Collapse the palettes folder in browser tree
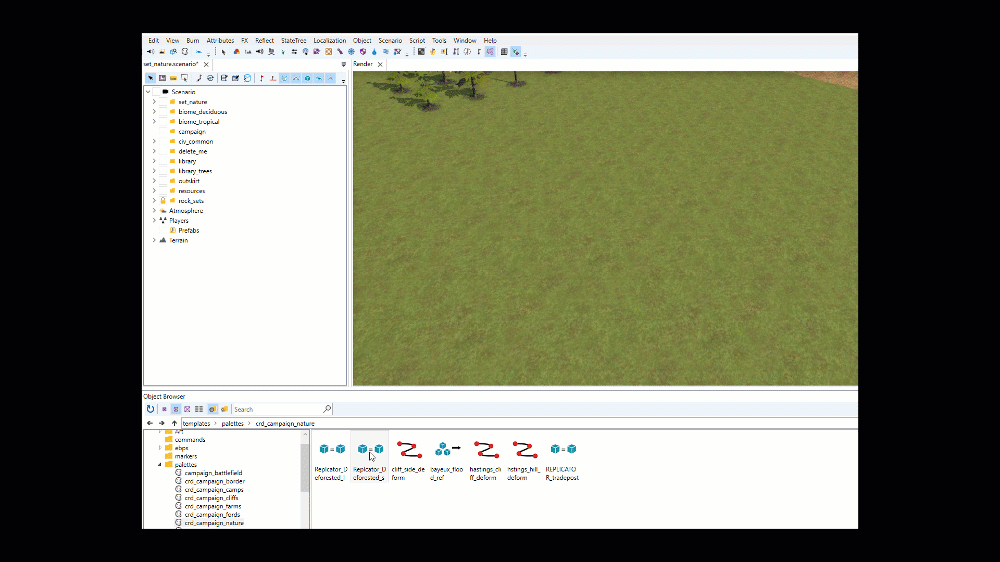The image size is (1000, 562). tap(160, 464)
